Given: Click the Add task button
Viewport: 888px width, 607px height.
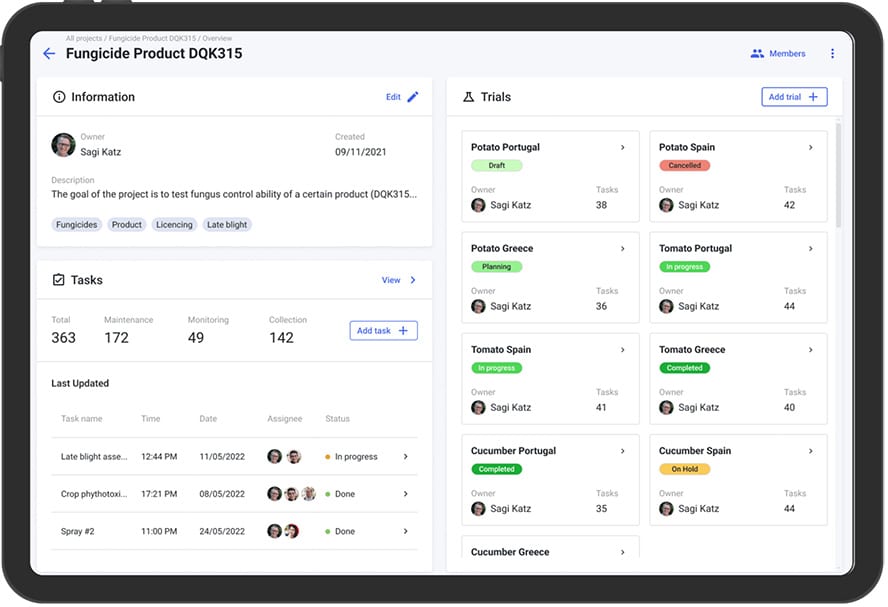Looking at the screenshot, I should (383, 331).
